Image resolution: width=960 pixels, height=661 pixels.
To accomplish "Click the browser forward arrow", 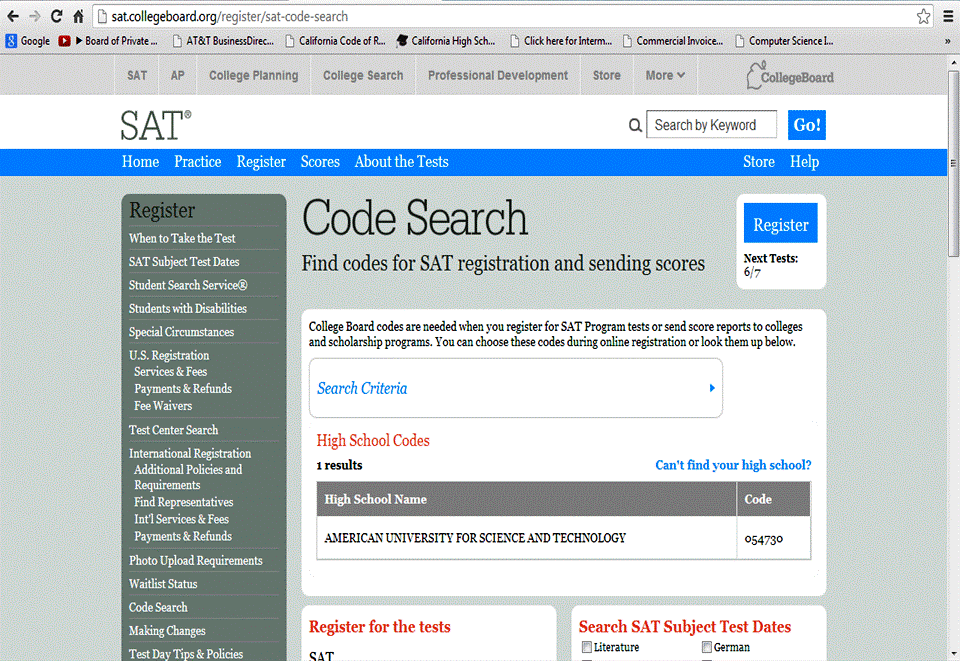I will pyautogui.click(x=35, y=17).
